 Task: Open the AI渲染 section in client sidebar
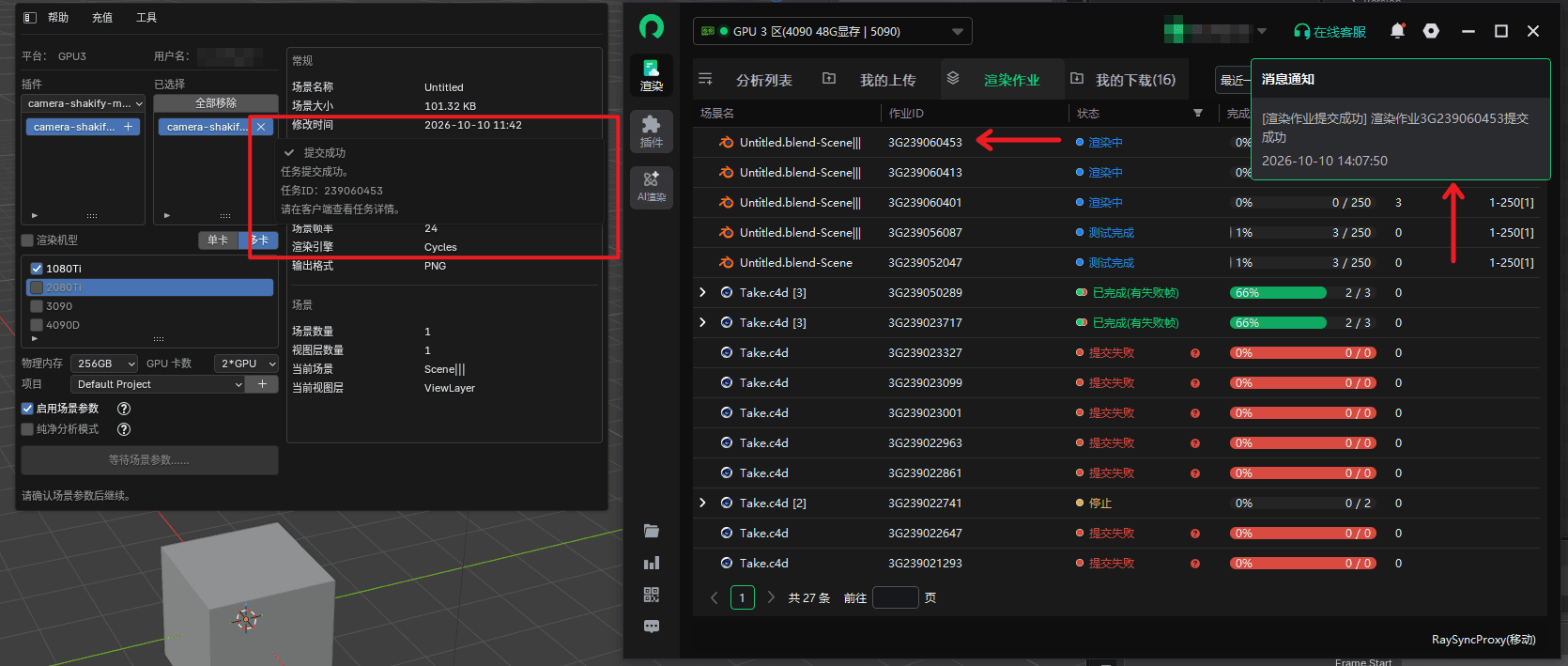pos(652,186)
